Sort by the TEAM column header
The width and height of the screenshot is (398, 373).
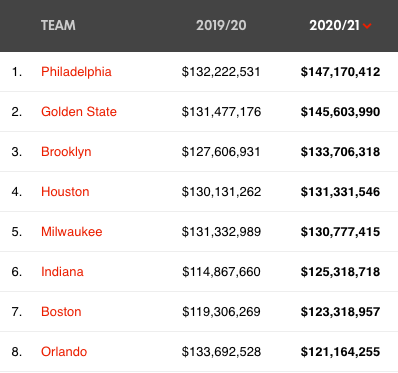pyautogui.click(x=58, y=25)
